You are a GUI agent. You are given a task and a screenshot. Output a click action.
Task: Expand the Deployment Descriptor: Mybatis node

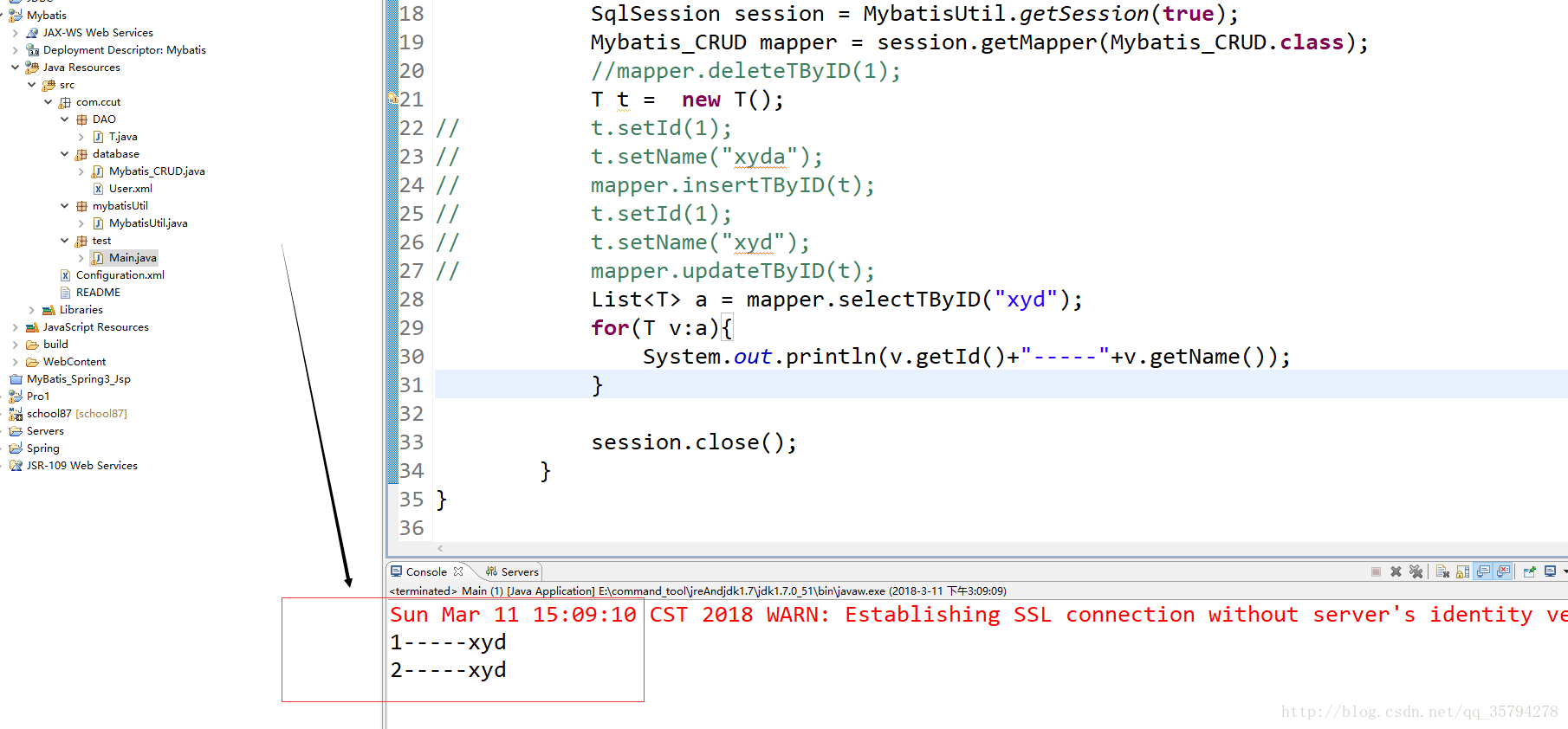point(15,50)
